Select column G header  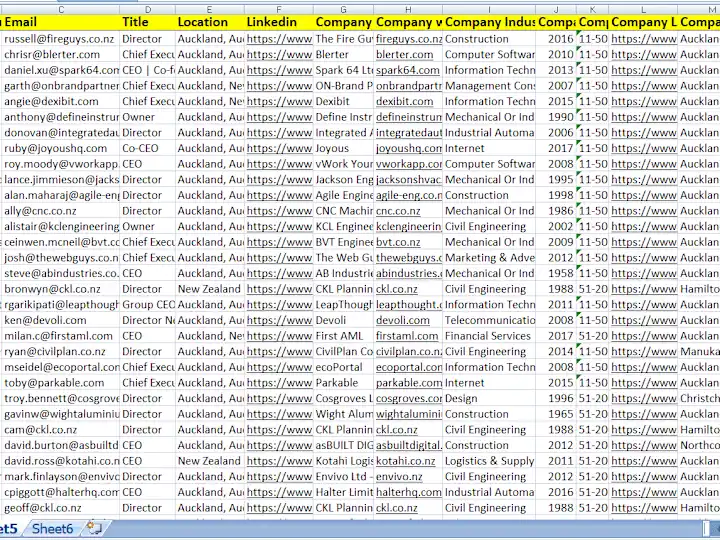[x=343, y=9]
